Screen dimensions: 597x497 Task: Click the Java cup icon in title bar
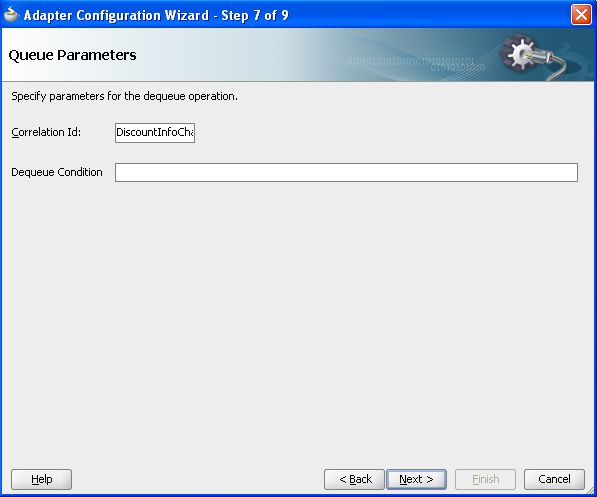point(12,14)
